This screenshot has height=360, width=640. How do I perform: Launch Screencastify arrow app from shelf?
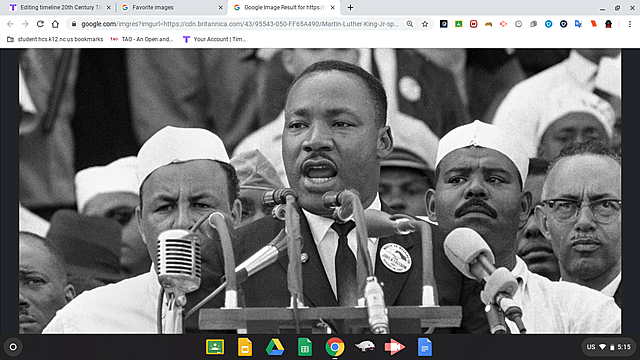pyautogui.click(x=395, y=347)
